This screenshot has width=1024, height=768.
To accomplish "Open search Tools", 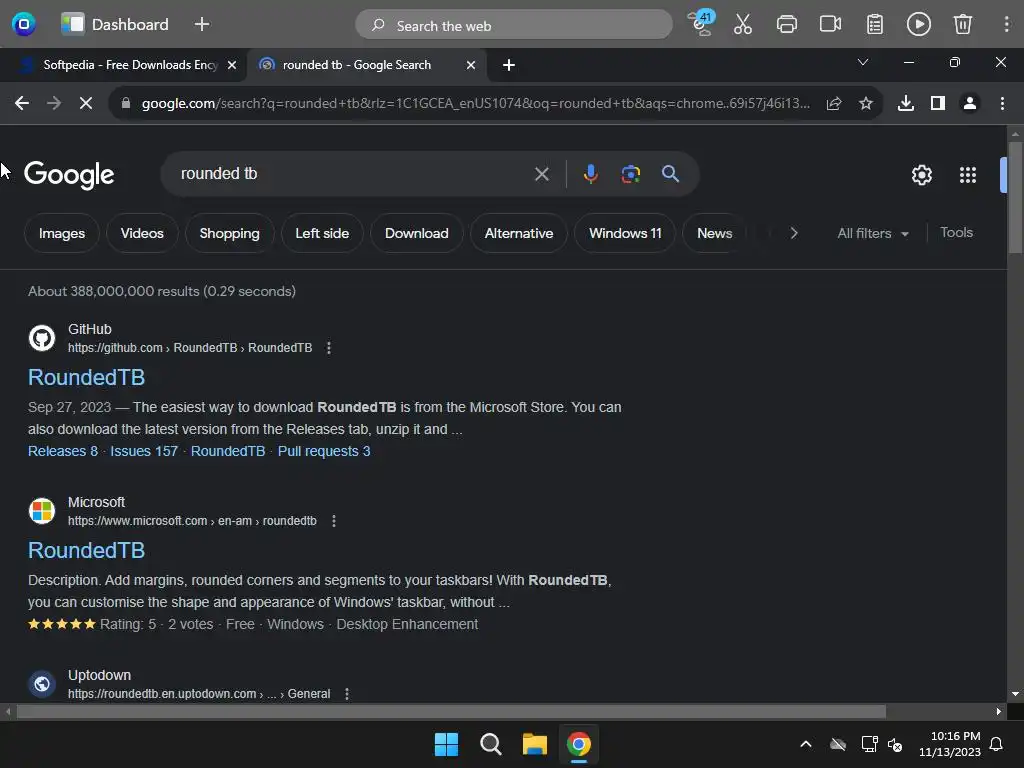I will [956, 232].
